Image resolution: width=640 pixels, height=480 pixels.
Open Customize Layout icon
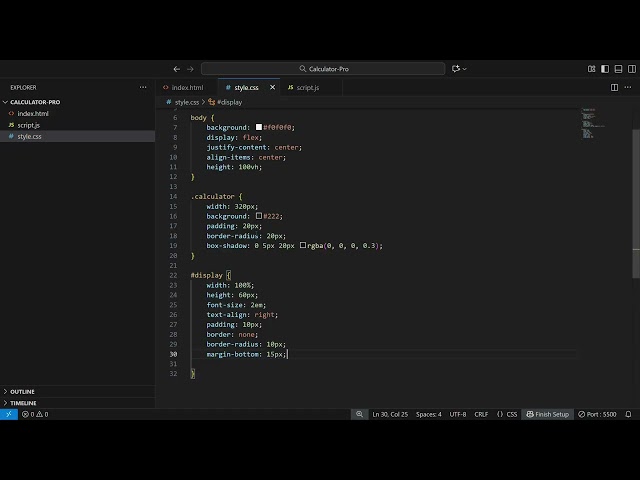coord(591,69)
